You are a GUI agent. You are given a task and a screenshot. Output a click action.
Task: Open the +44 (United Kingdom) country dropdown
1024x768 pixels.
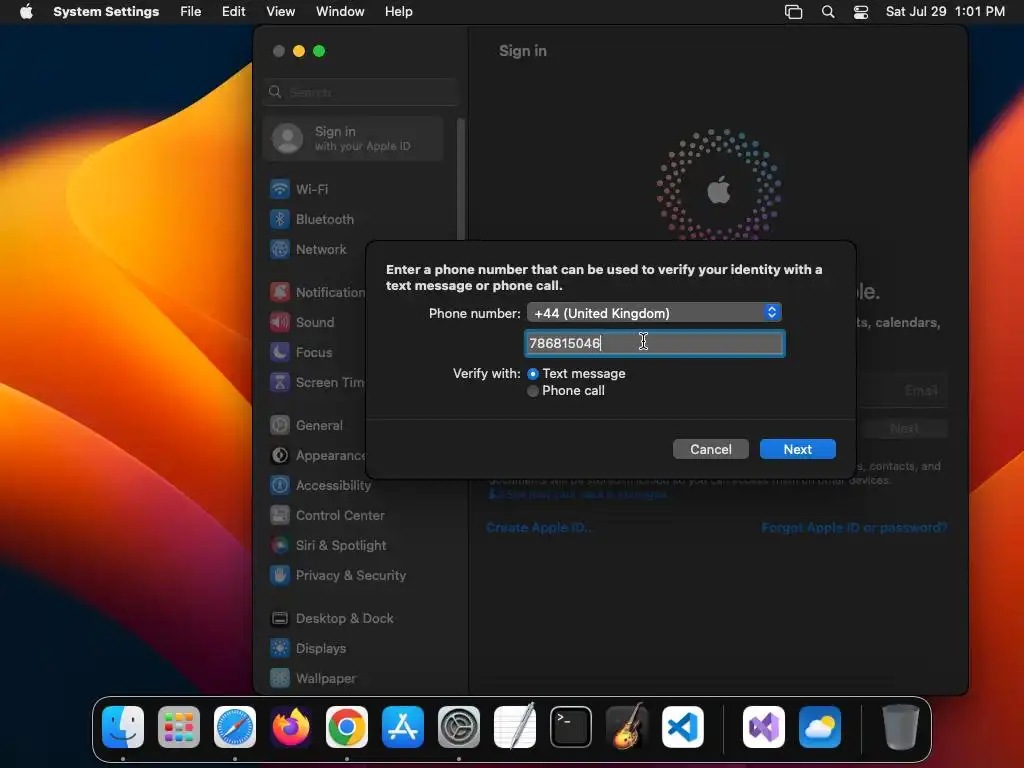(x=654, y=313)
